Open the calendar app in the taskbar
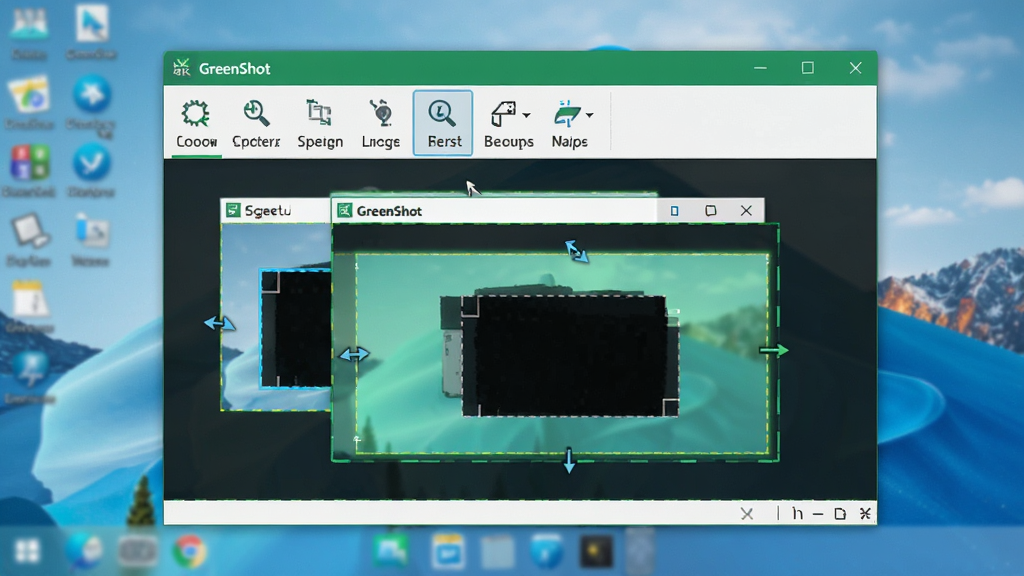The height and width of the screenshot is (576, 1024). (x=448, y=551)
